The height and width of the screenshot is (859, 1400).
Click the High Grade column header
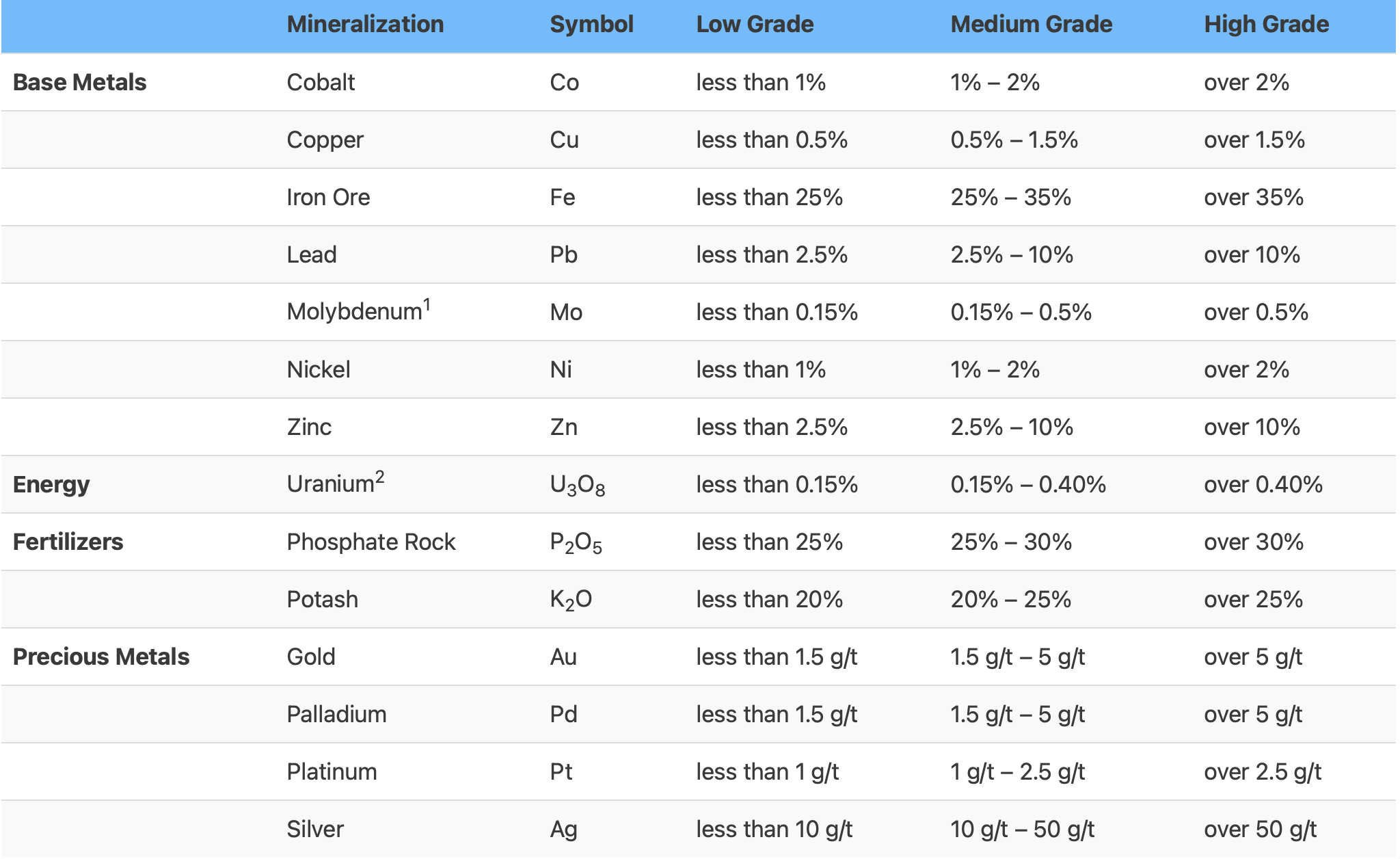pyautogui.click(x=1266, y=25)
